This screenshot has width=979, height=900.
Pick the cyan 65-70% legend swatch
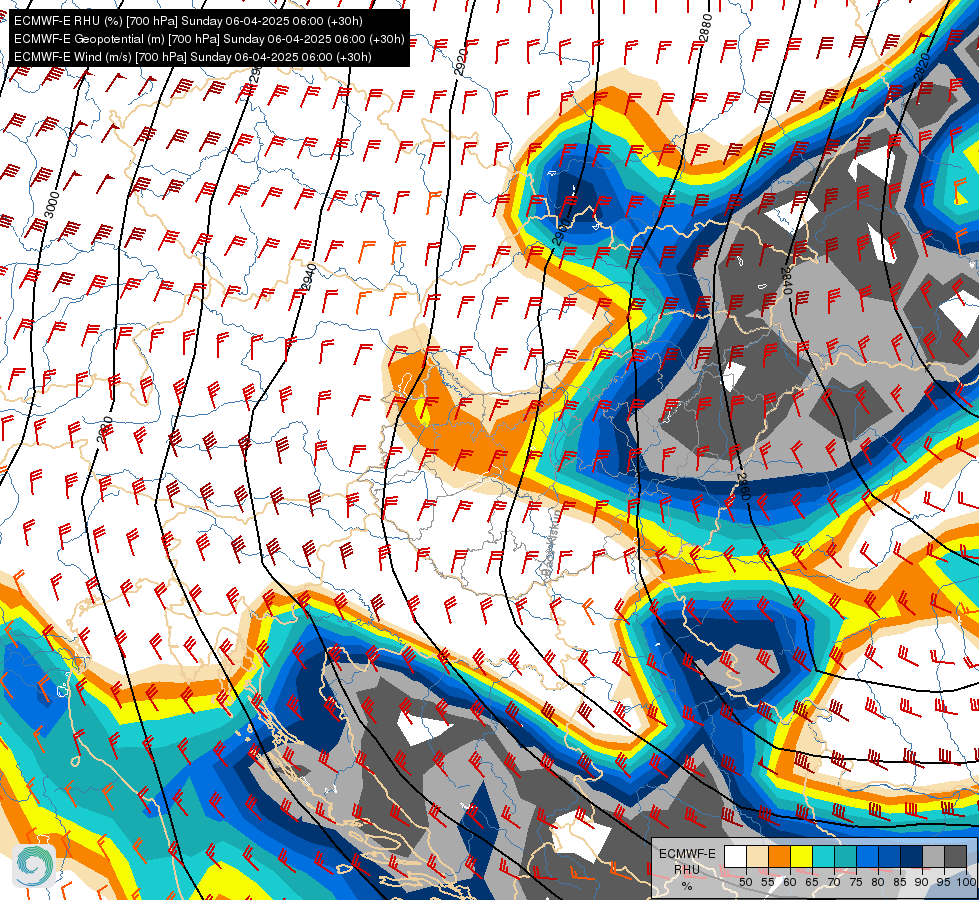coord(823,857)
